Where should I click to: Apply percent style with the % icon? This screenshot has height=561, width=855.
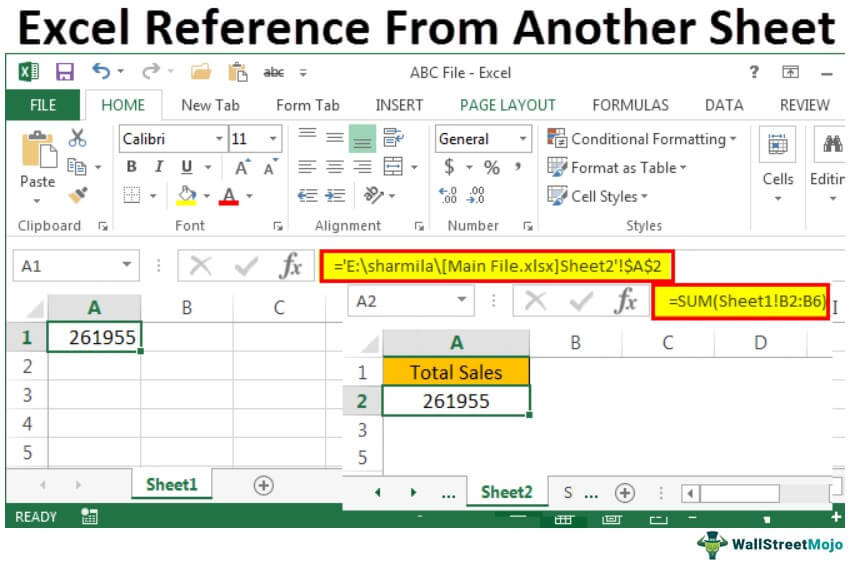(x=491, y=167)
